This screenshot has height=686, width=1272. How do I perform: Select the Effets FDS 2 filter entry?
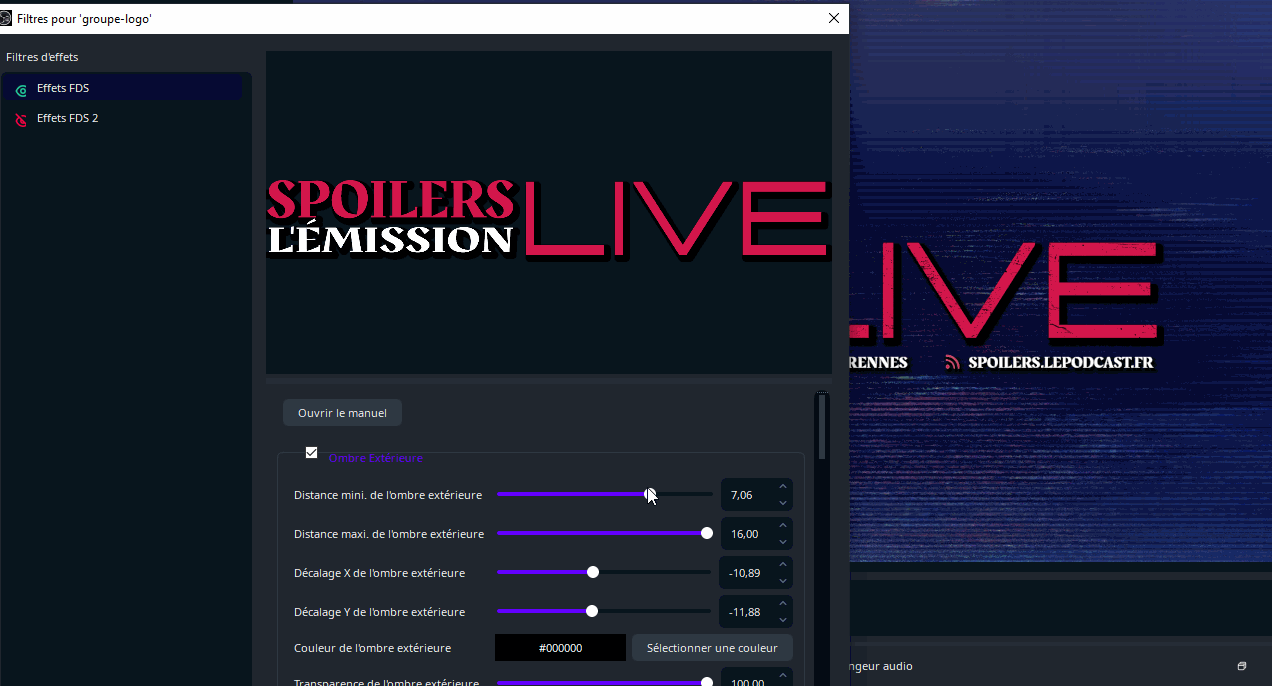click(x=67, y=118)
